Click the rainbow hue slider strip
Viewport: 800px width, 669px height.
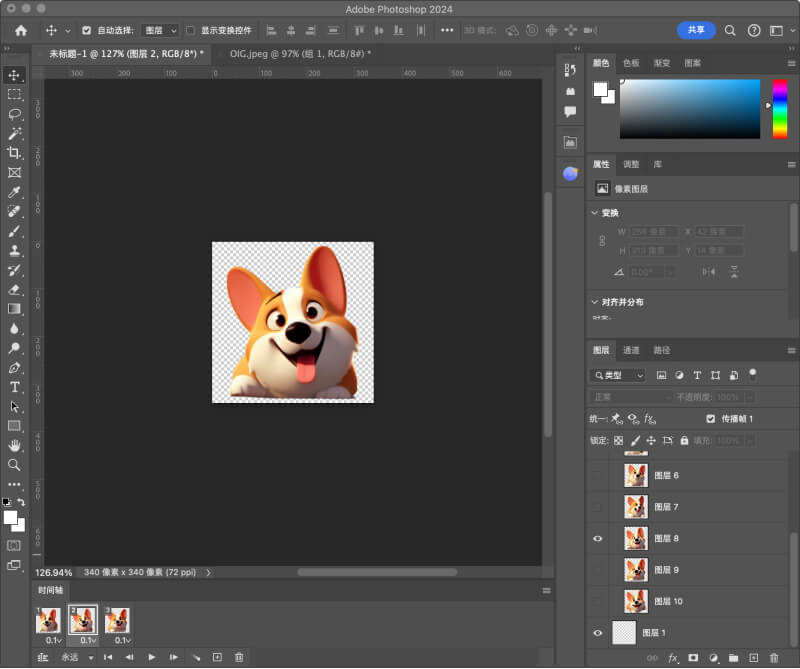point(779,109)
